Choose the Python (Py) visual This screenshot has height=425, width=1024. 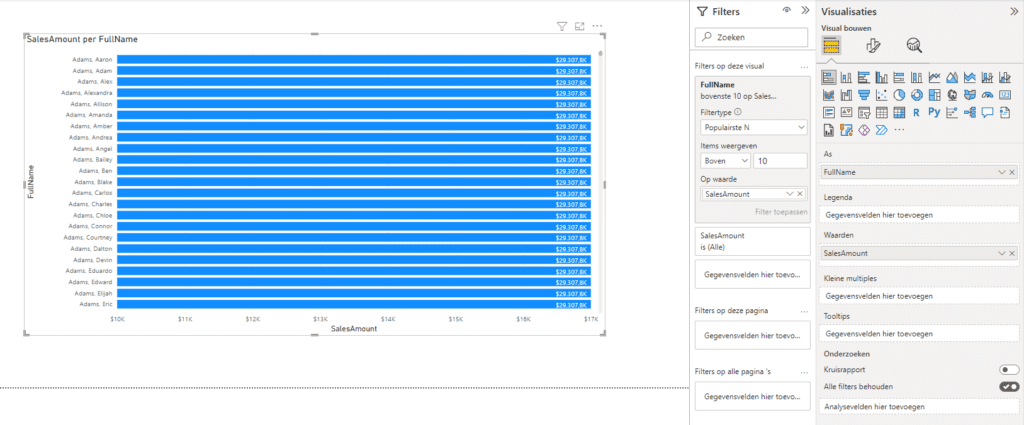[935, 112]
